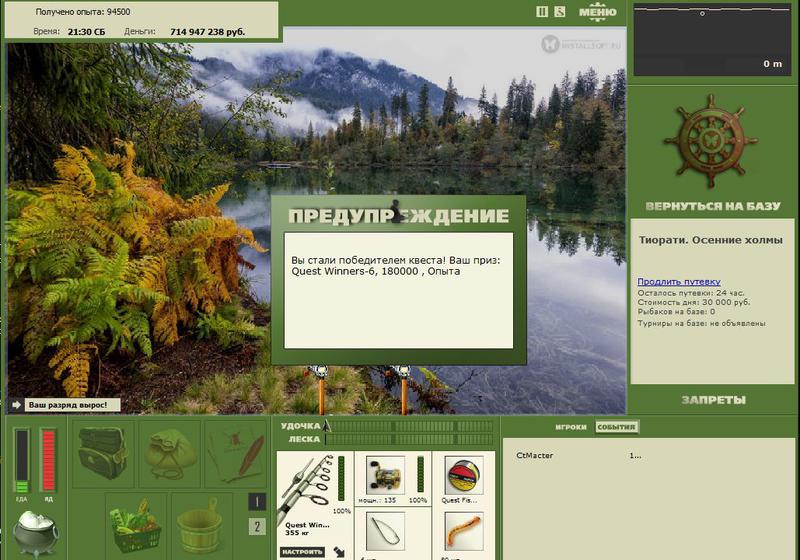
Task: Switch to the ИГРОКИ tab
Action: tap(571, 427)
